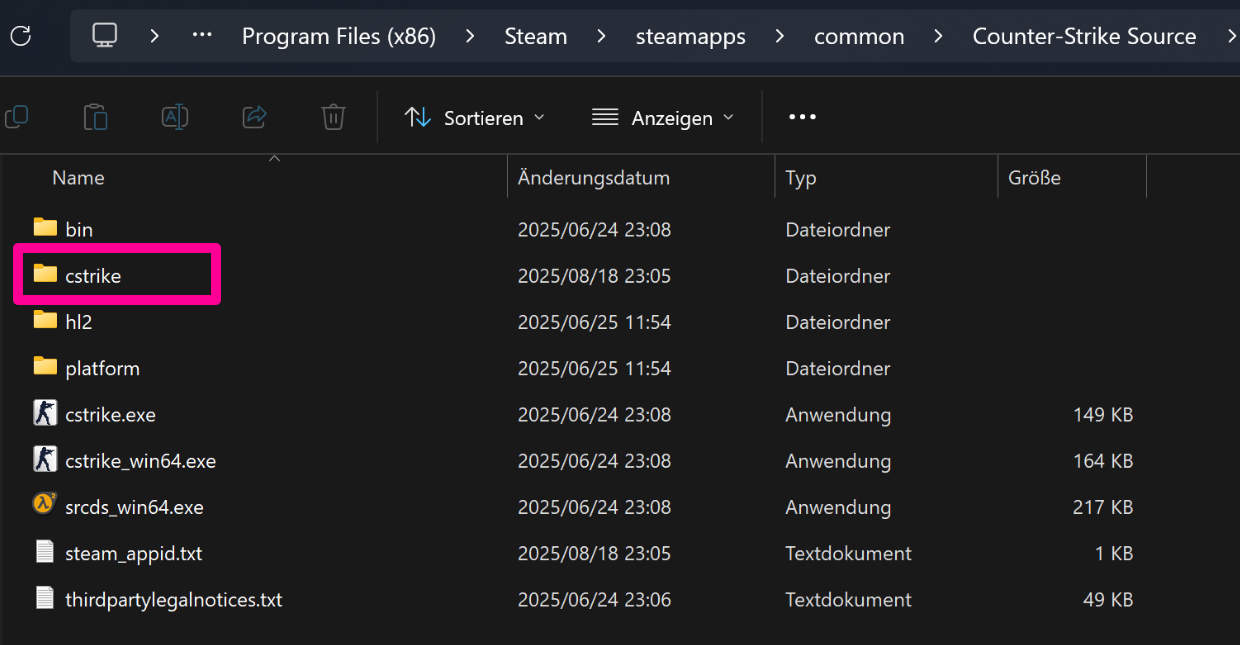Expand chevron after the This PC icon
The image size is (1240, 645).
tap(154, 36)
